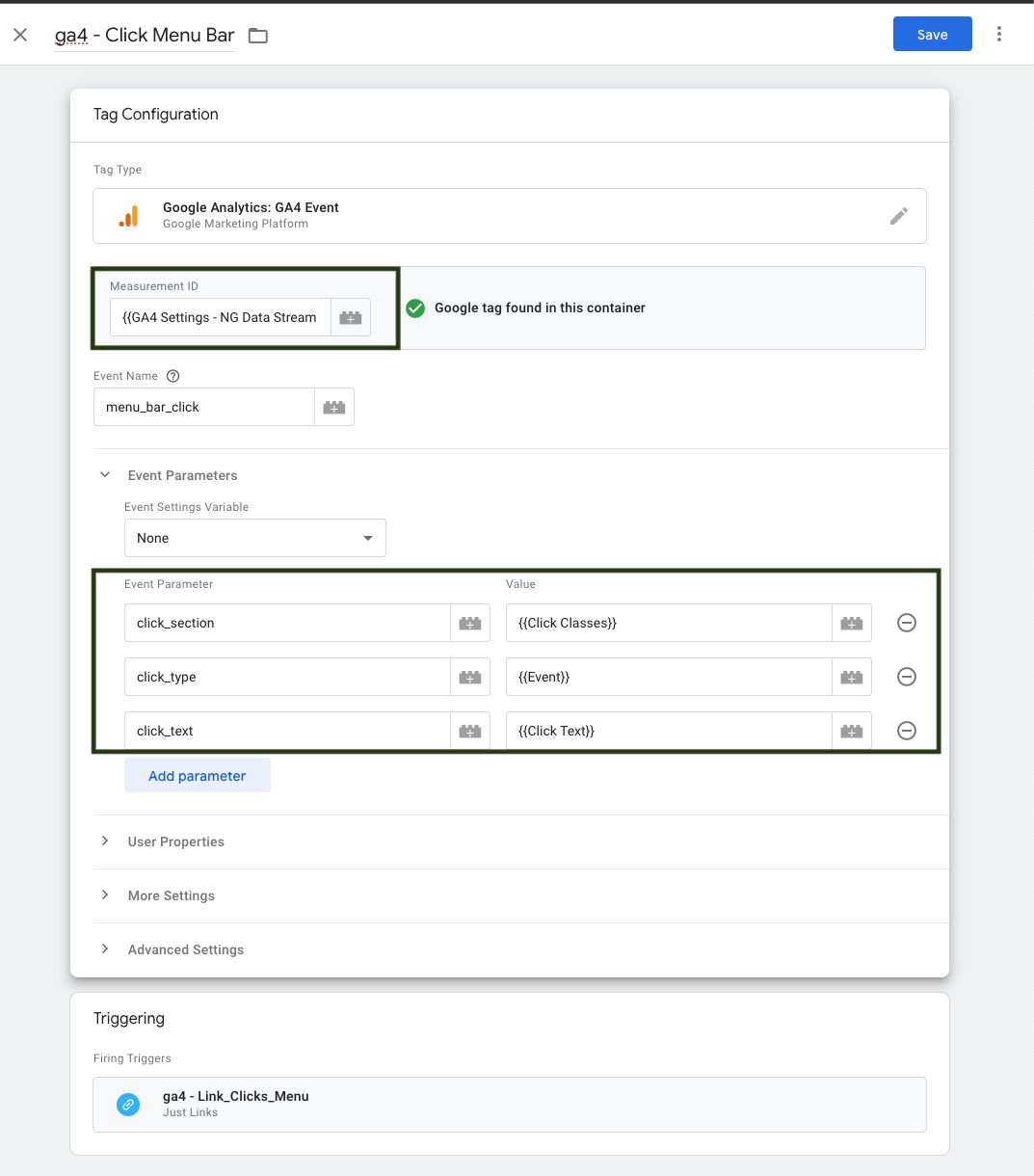This screenshot has width=1034, height=1176.
Task: Open variable picker next to Measurement ID
Action: pyautogui.click(x=351, y=317)
